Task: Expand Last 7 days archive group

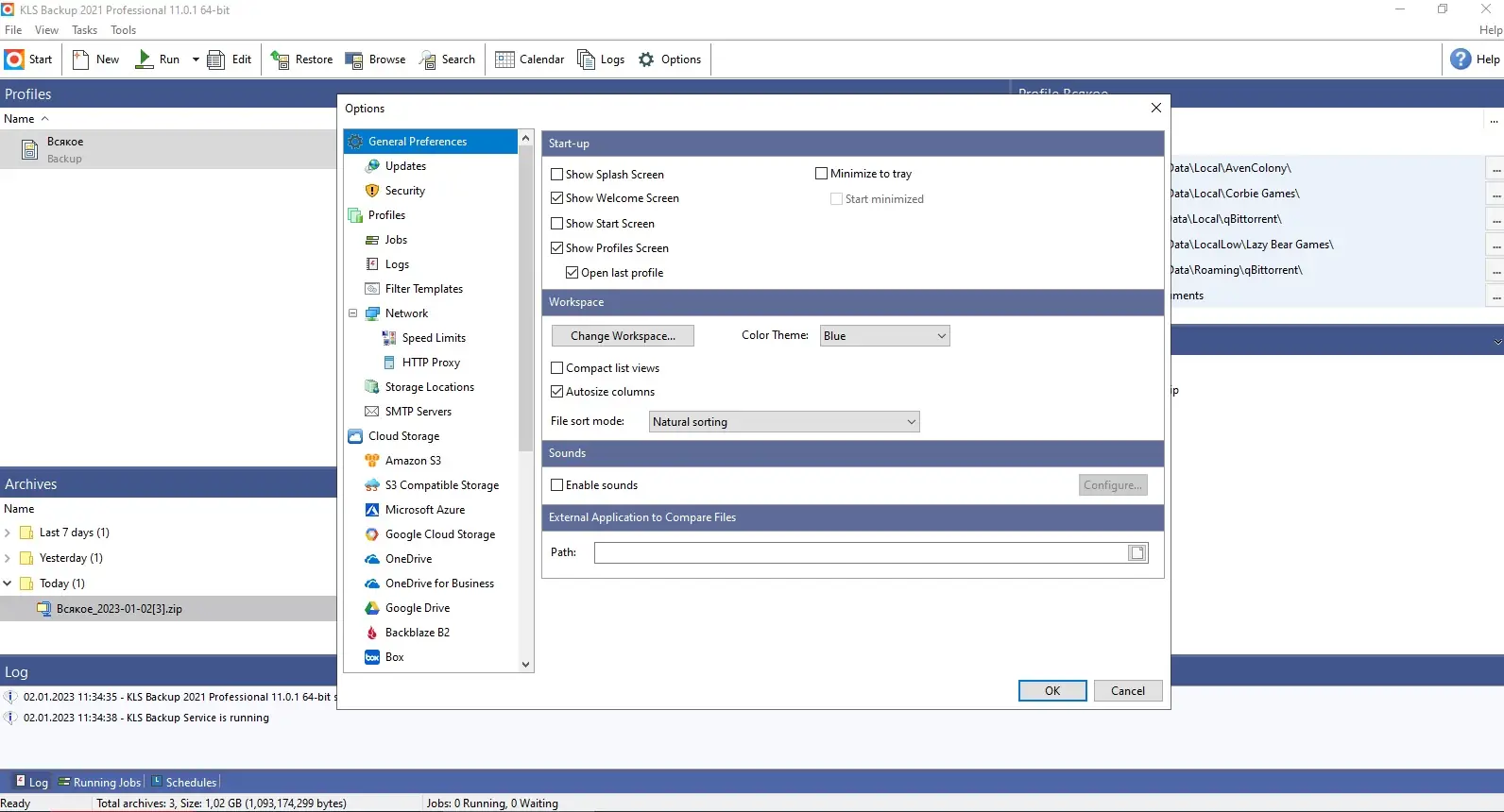Action: pos(8,533)
